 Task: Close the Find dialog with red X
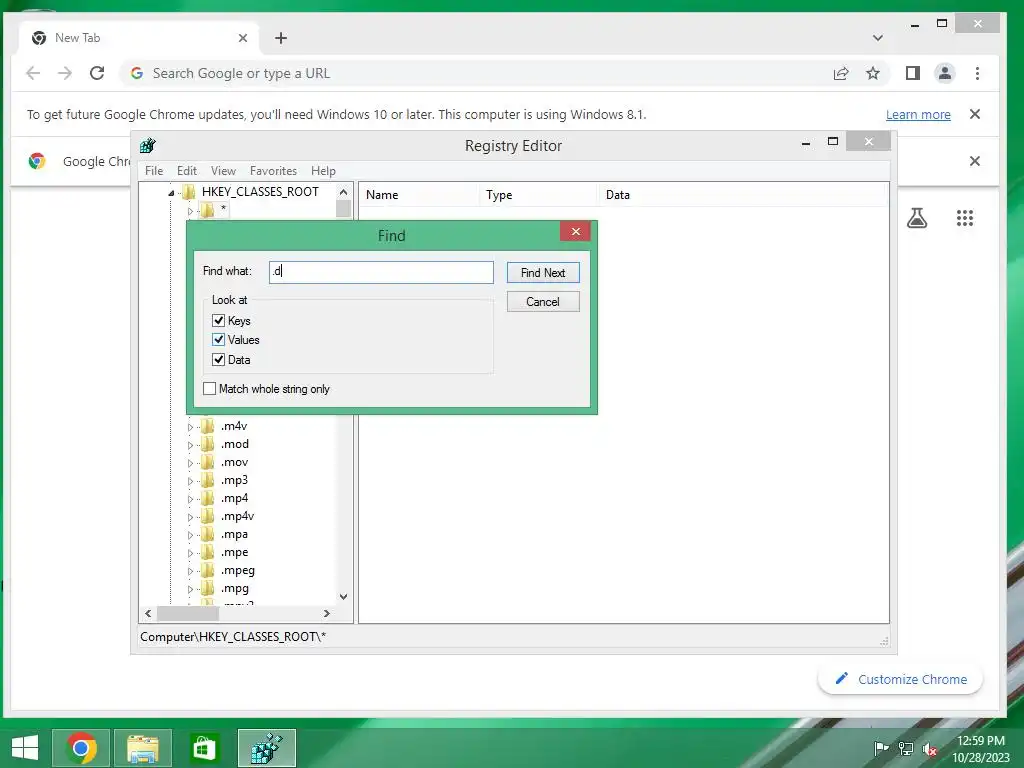575,231
